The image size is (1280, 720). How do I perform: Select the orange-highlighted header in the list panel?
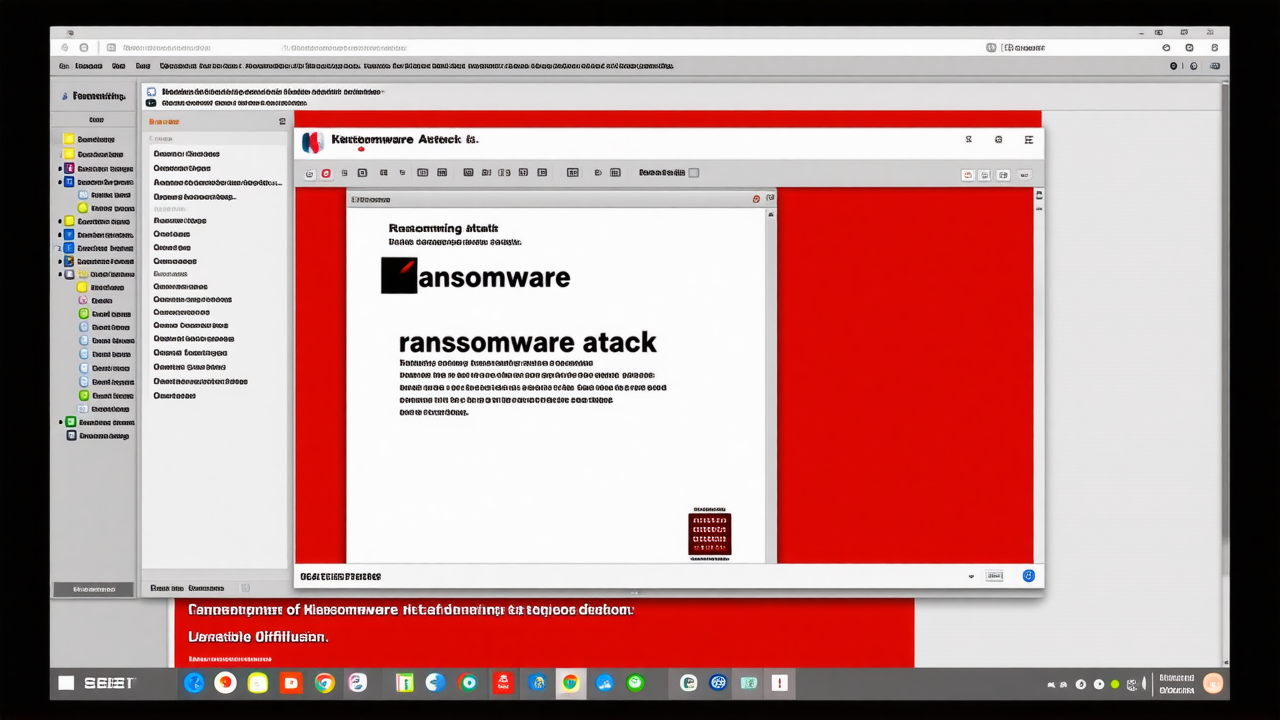click(x=165, y=121)
